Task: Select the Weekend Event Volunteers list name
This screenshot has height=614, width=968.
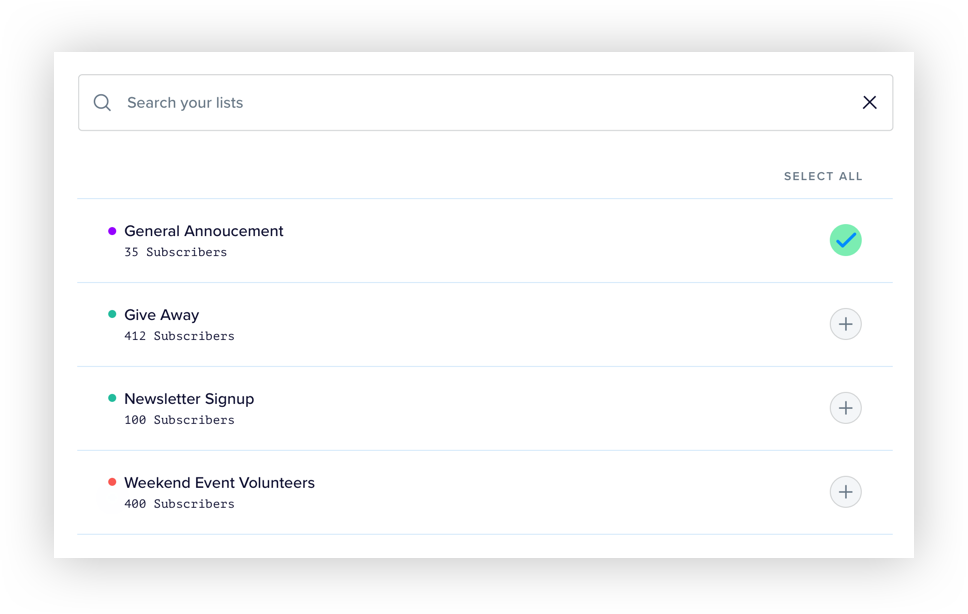Action: pos(219,483)
